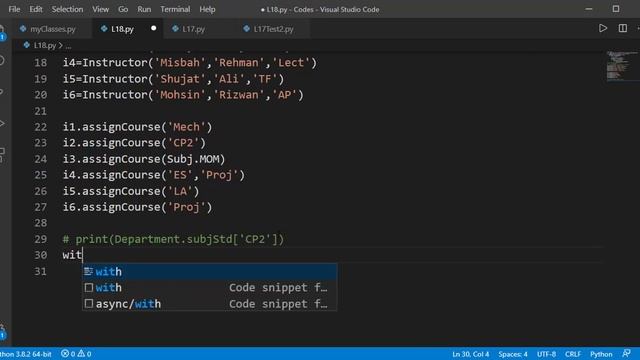This screenshot has height=360, width=640.
Task: Click line number 24 in gutter
Action: [40, 159]
